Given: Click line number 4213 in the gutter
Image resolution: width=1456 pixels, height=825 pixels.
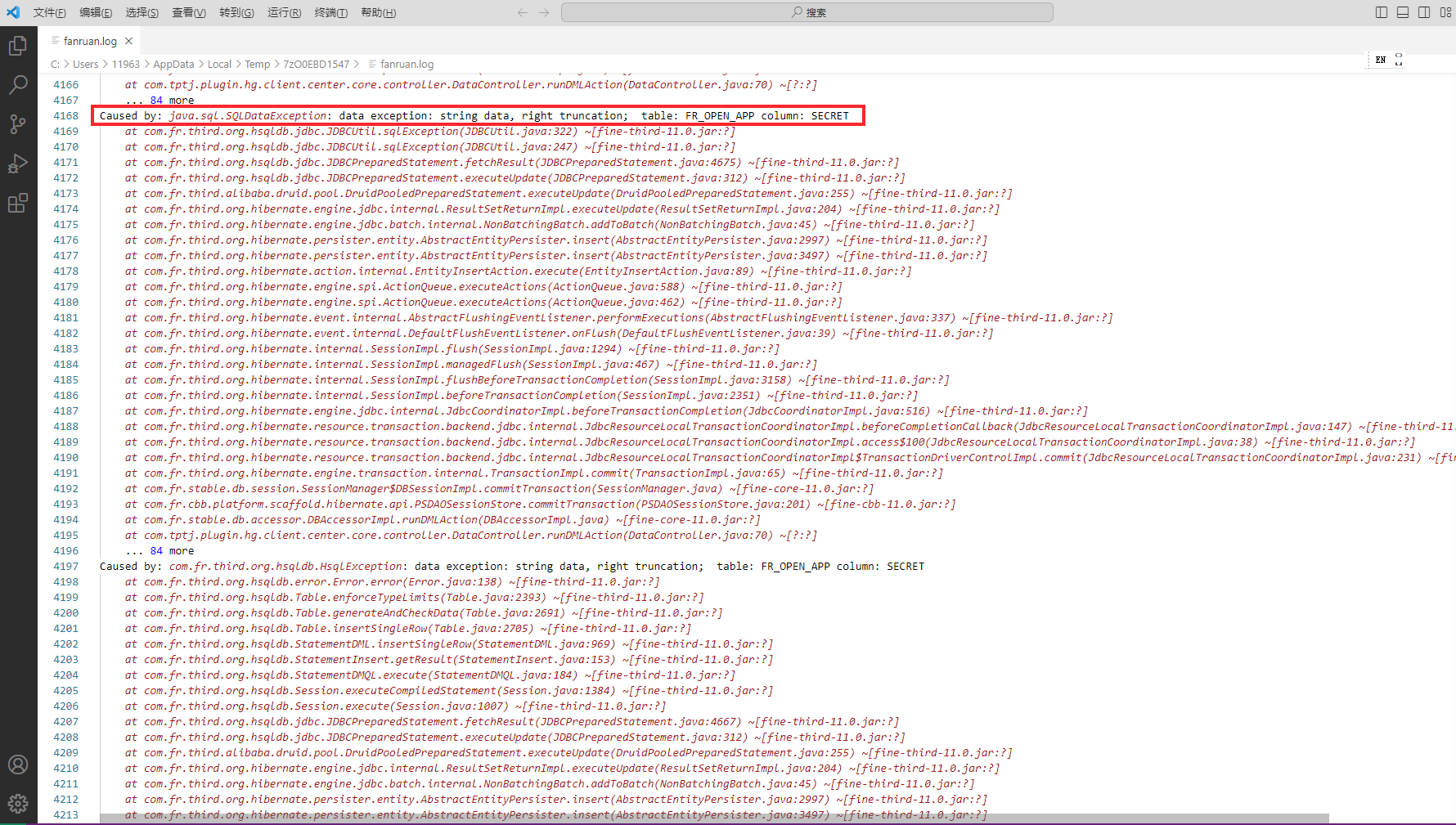Looking at the screenshot, I should 66,815.
